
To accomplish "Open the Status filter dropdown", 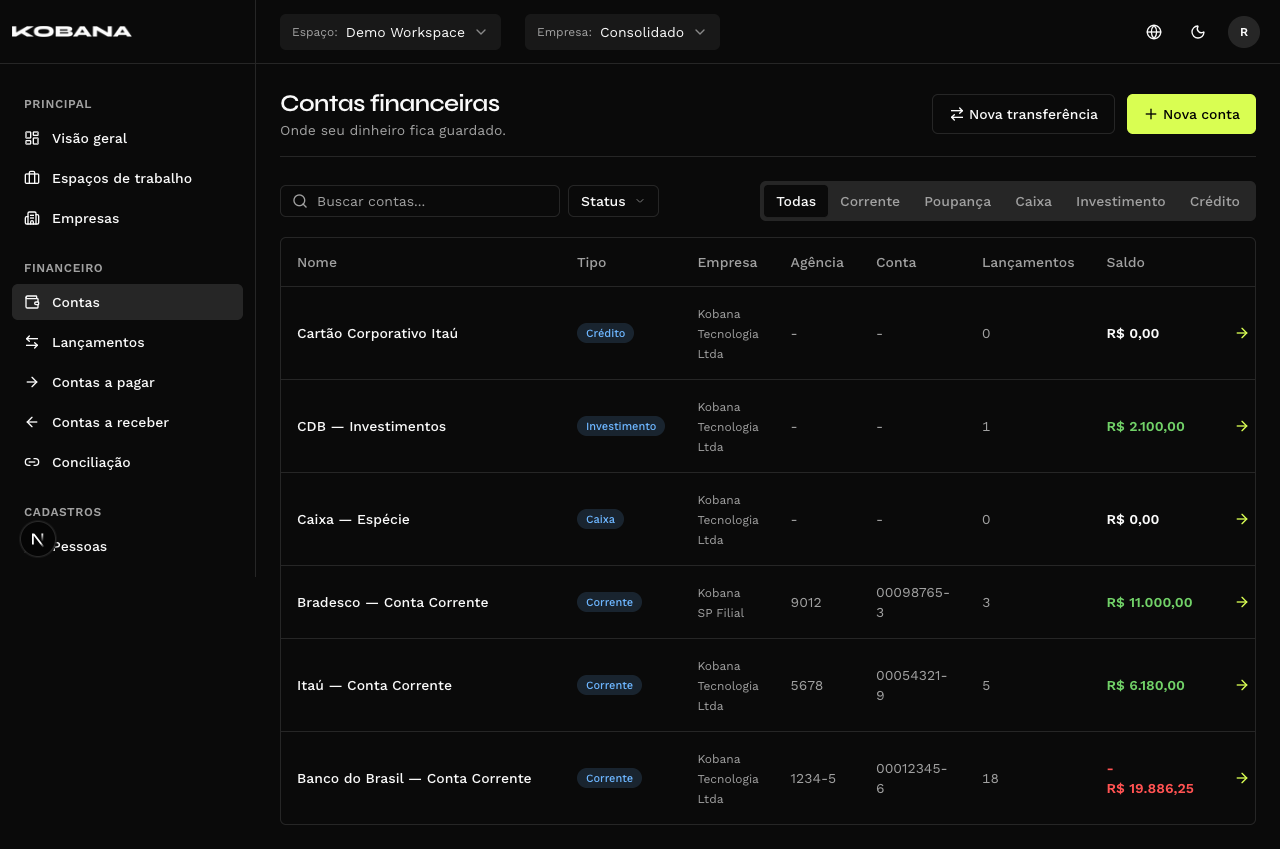I will 613,201.
